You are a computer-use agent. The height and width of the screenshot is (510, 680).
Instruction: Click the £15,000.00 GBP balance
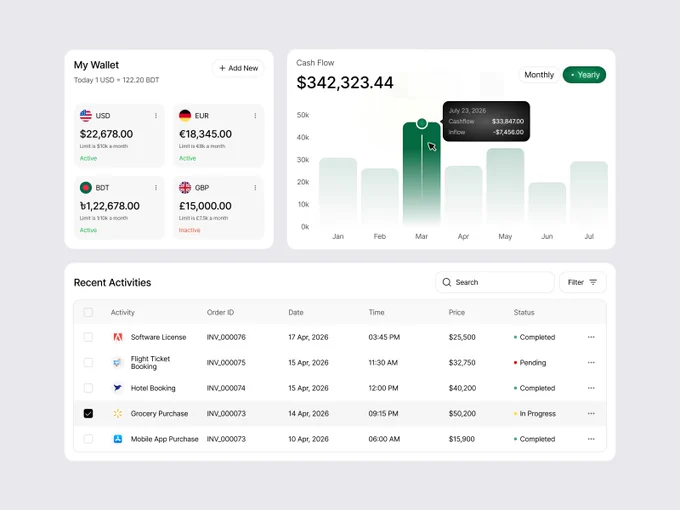[x=205, y=206]
